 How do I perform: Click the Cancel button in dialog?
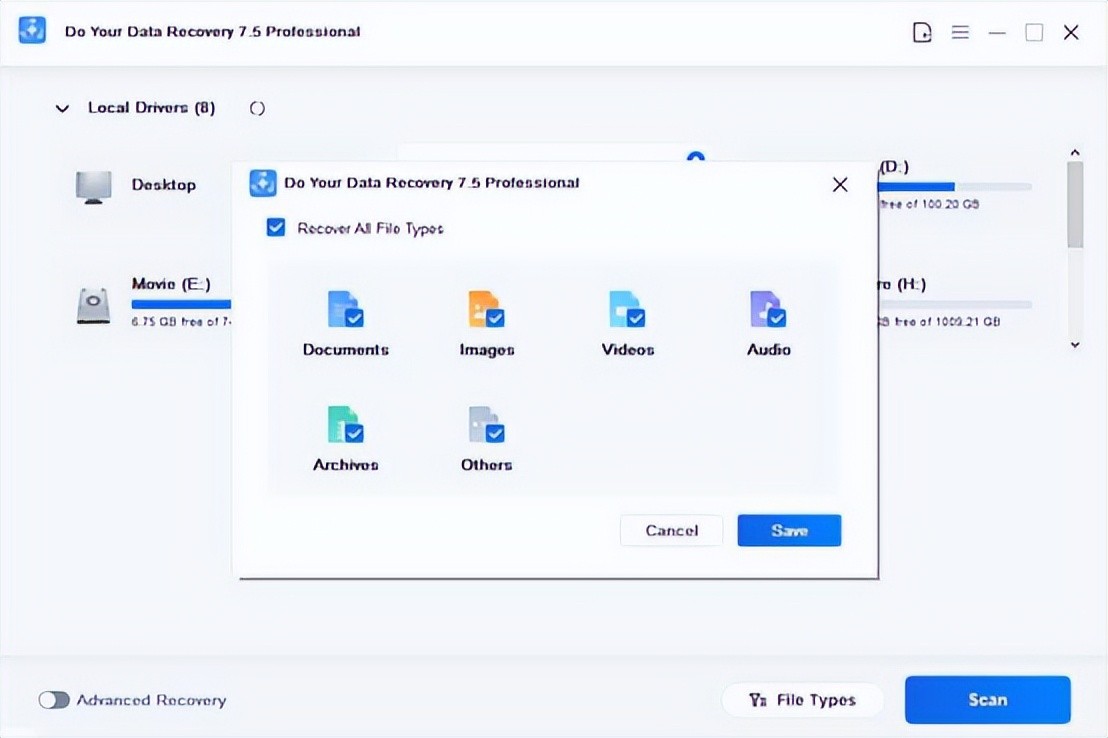pyautogui.click(x=671, y=531)
